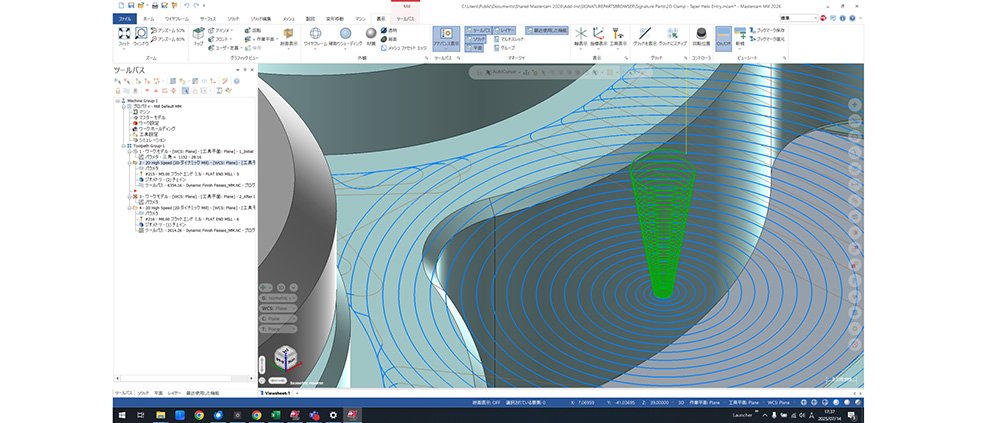992x423 pixels.
Task: Toggle 最近使用した機能 manager checkbox
Action: tap(547, 30)
